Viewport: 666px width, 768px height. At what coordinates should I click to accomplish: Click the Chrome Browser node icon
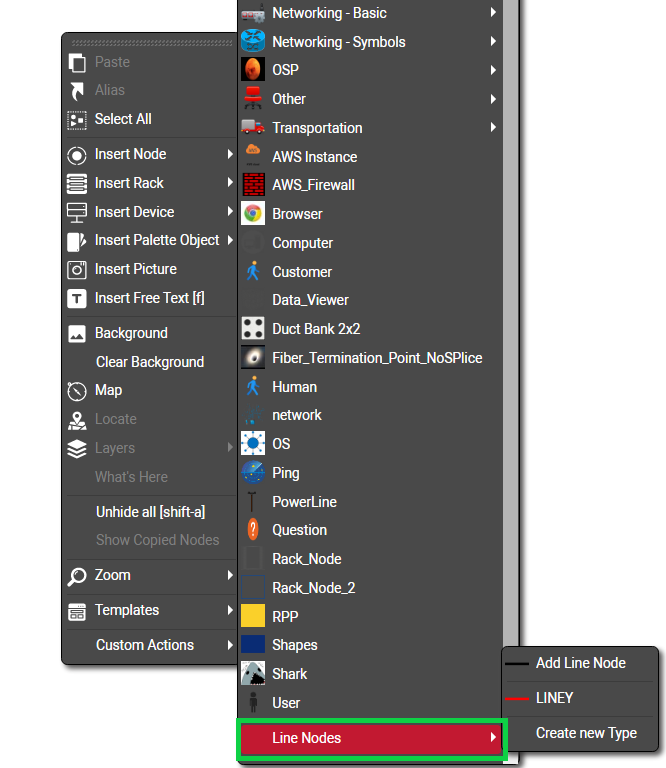pyautogui.click(x=253, y=214)
